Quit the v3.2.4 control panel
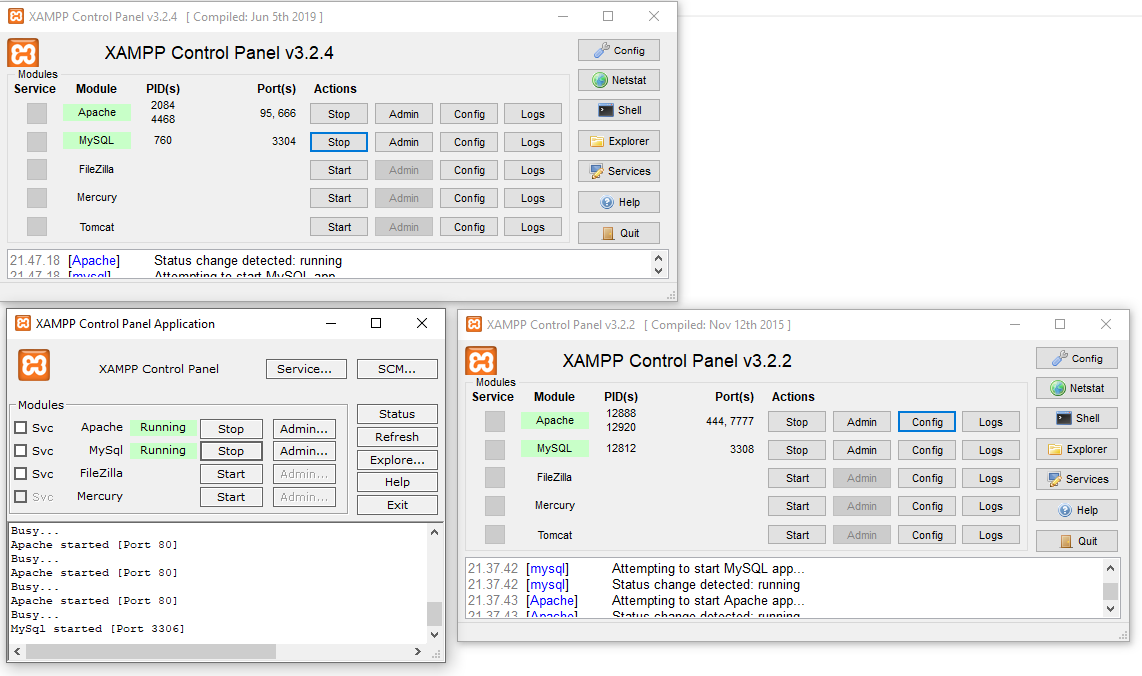Viewport: 1142px width, 676px height. 619,233
